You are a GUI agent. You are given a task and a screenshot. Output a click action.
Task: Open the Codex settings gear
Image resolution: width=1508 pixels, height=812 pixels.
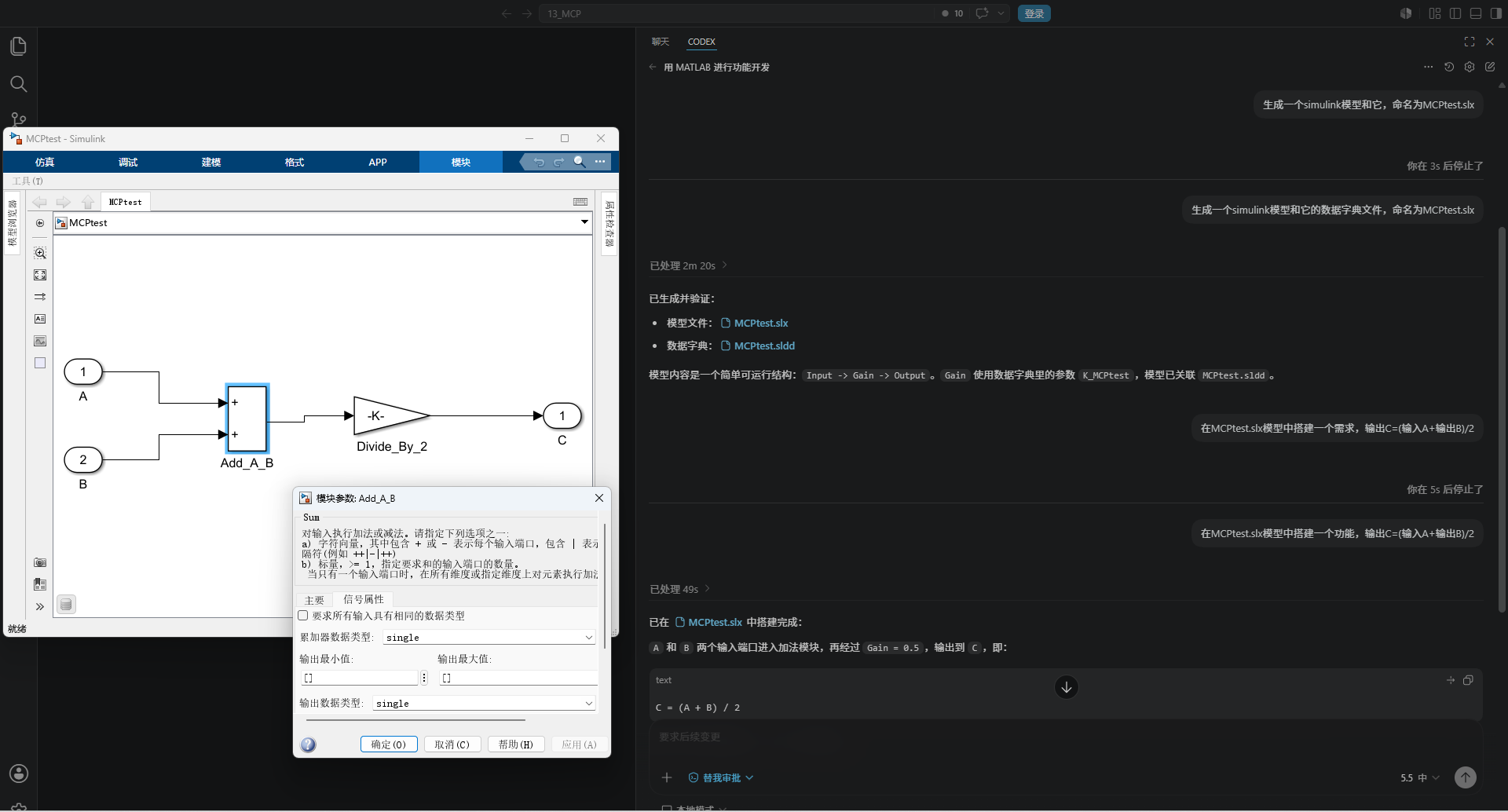[1470, 67]
